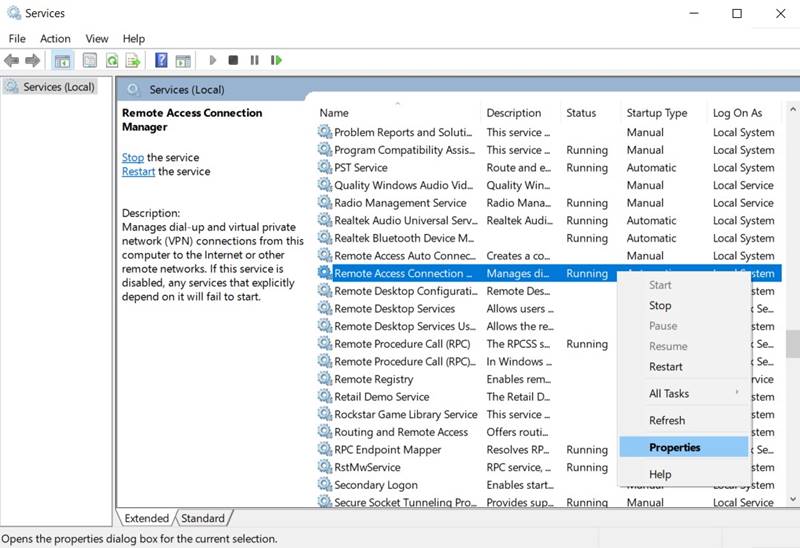The height and width of the screenshot is (548, 800).
Task: Click the magnifier icon in the Services (Local) header
Action: tap(133, 89)
